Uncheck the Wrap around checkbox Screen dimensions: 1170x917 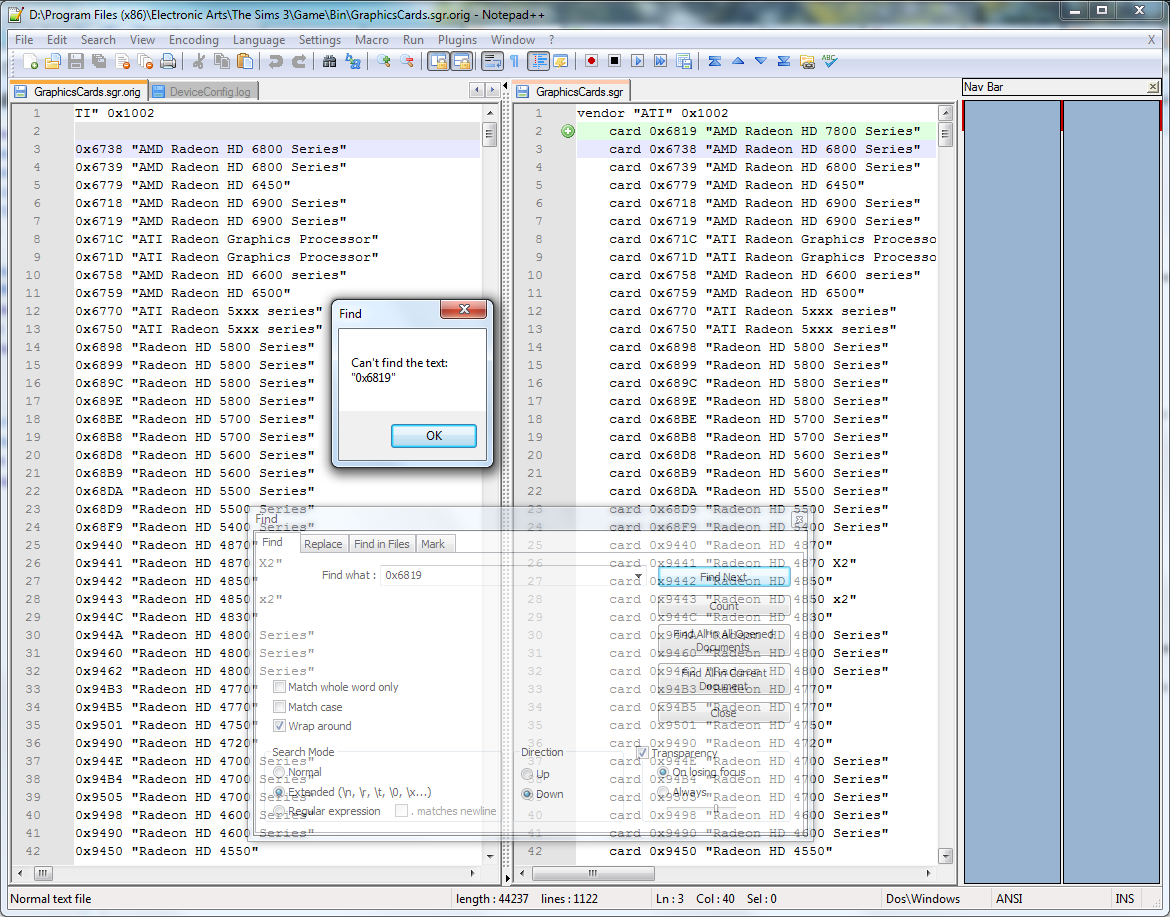click(280, 726)
